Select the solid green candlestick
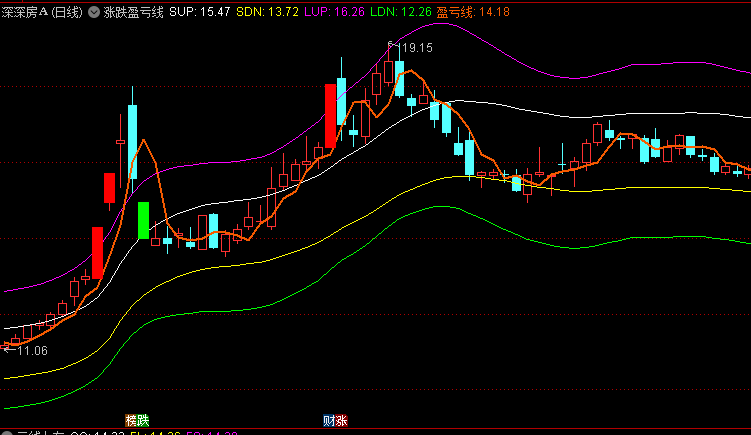This screenshot has height=435, width=751. click(143, 220)
